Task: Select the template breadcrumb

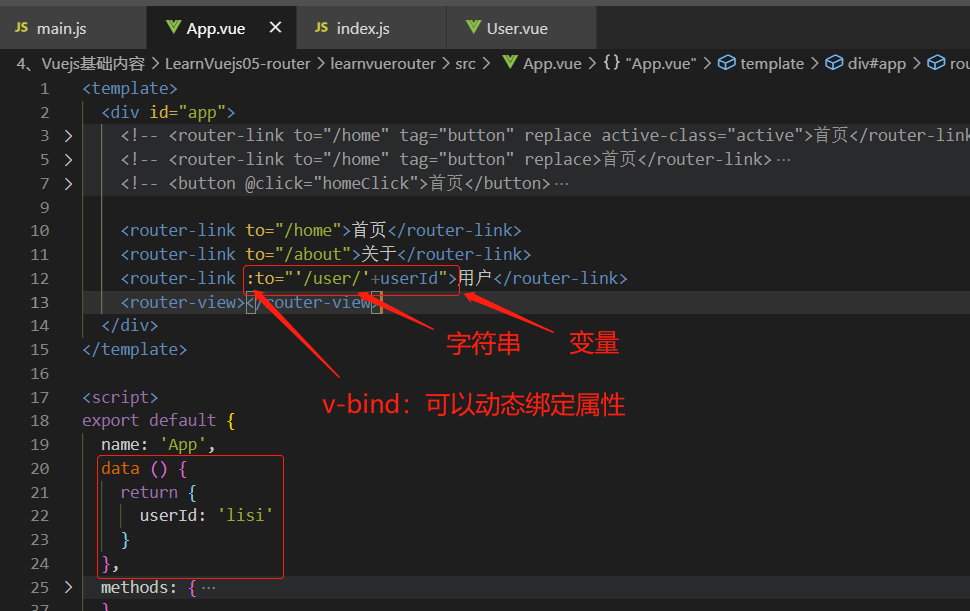Action: point(772,64)
